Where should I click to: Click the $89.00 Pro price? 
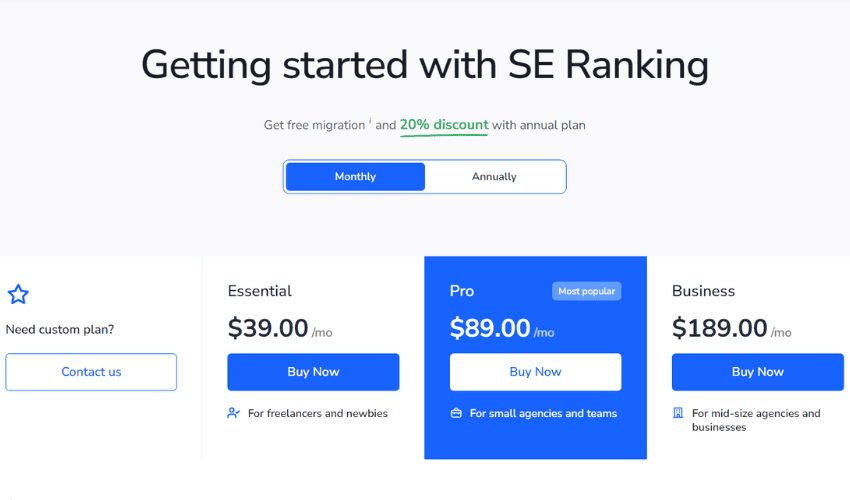click(x=490, y=328)
